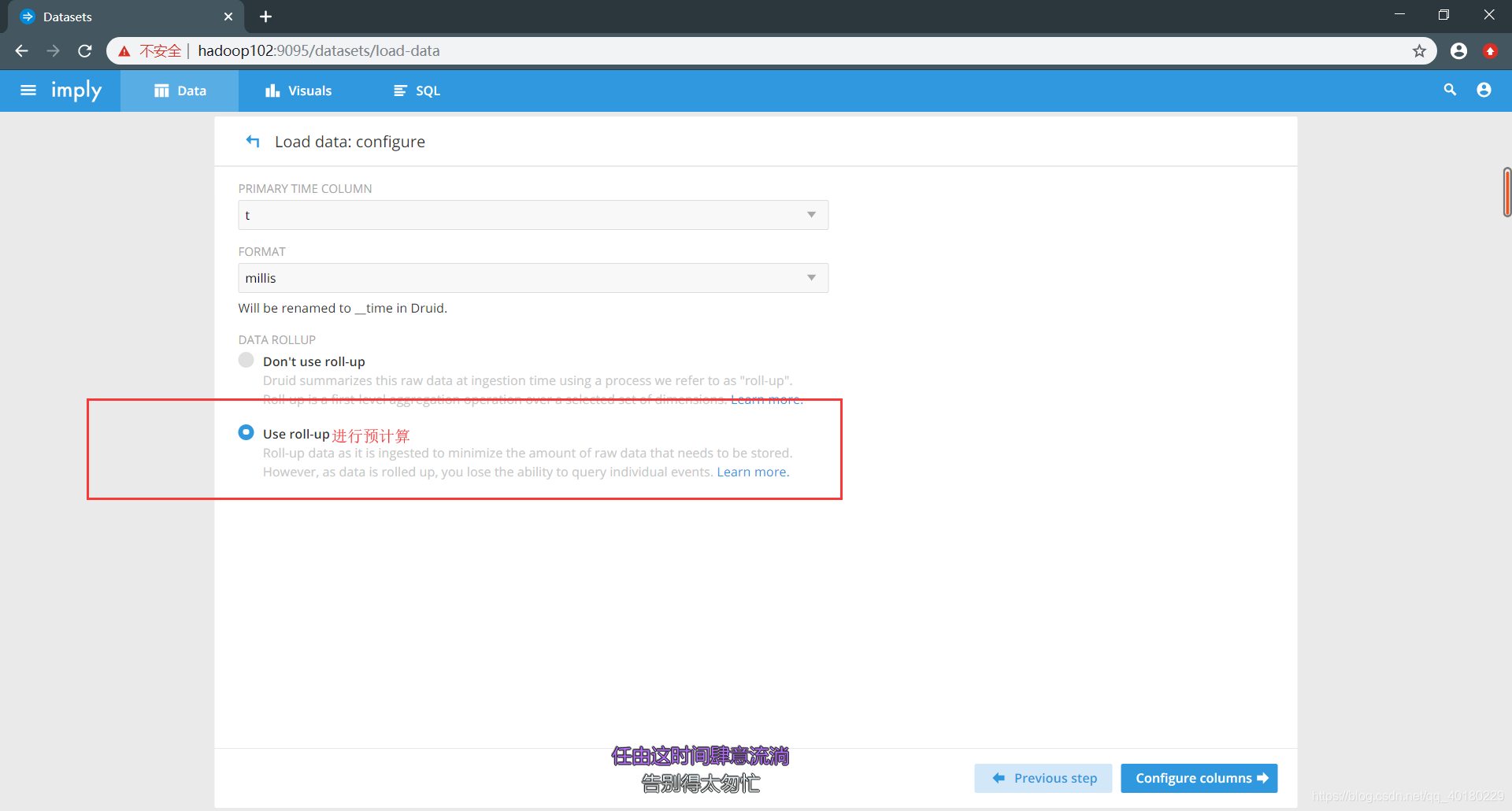This screenshot has width=1512, height=811.
Task: Click the imply logo
Action: click(76, 91)
